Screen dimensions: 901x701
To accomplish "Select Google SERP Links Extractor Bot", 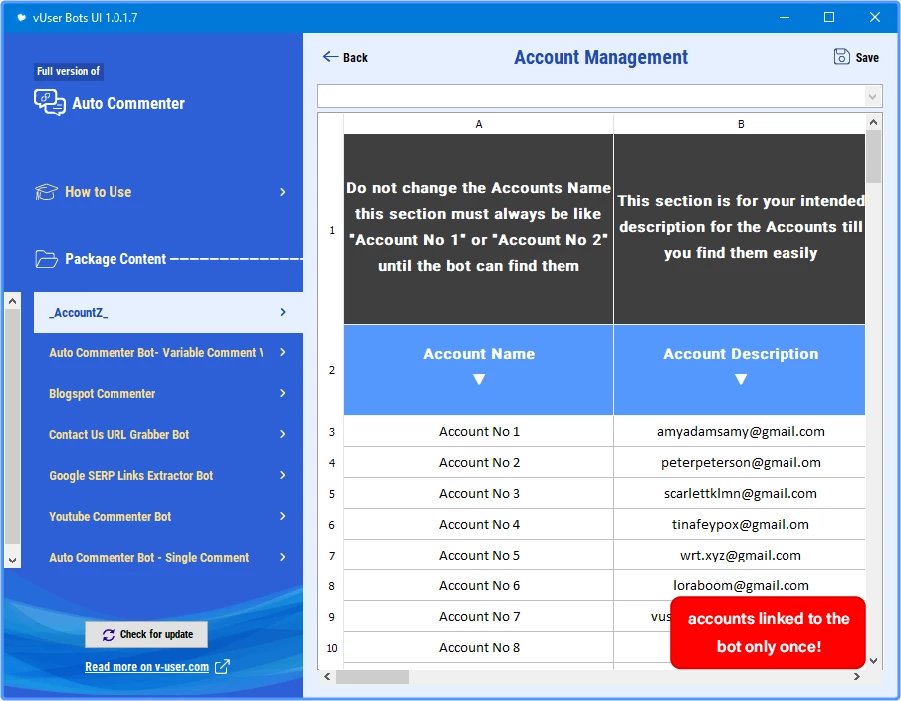I will tap(168, 476).
